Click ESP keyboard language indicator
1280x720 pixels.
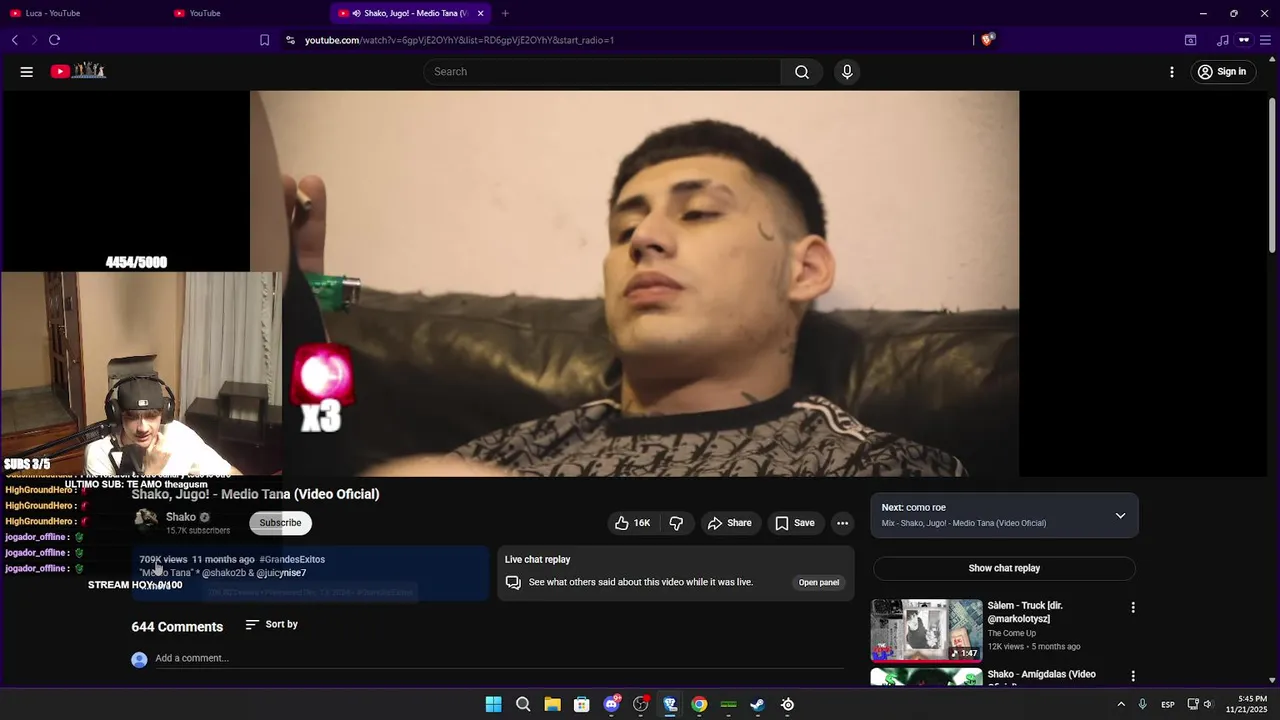coord(1168,705)
